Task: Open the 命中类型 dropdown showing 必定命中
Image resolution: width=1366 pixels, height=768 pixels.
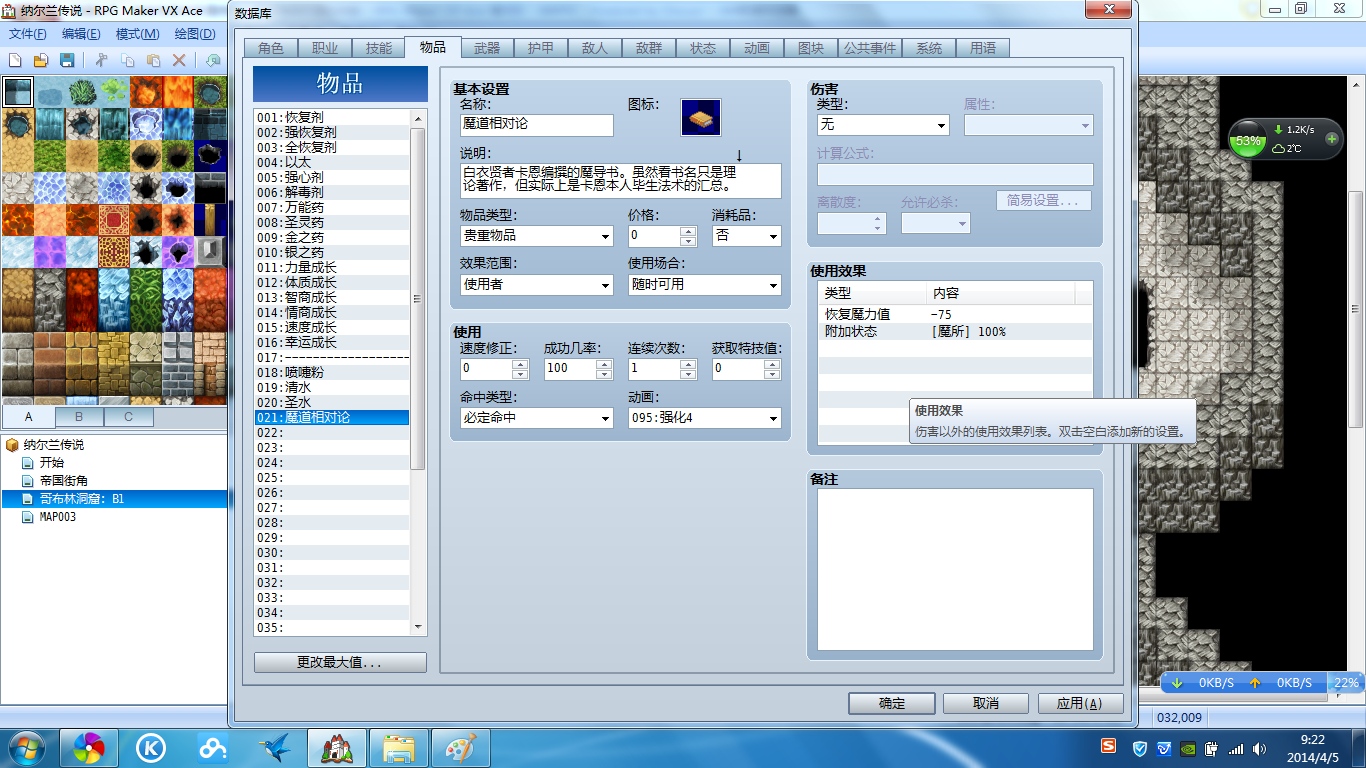Action: 537,418
